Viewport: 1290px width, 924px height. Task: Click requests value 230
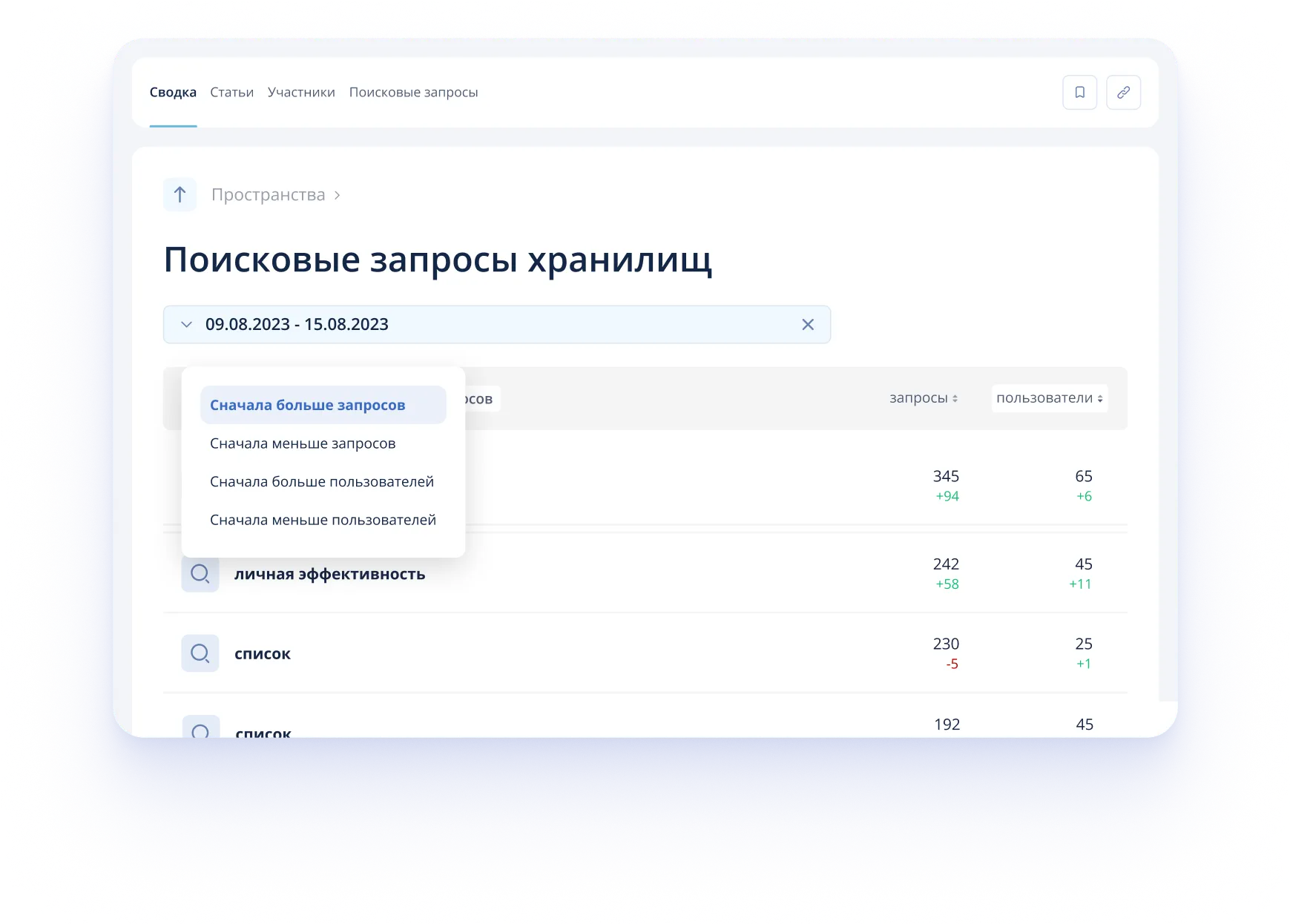[x=946, y=644]
